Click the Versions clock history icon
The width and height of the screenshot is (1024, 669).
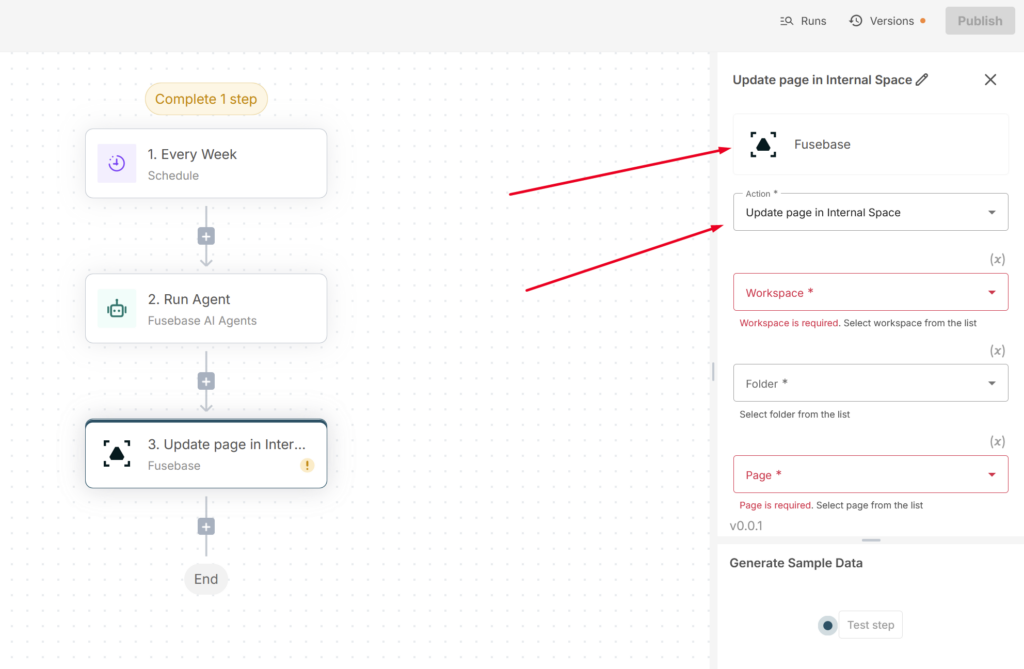856,21
